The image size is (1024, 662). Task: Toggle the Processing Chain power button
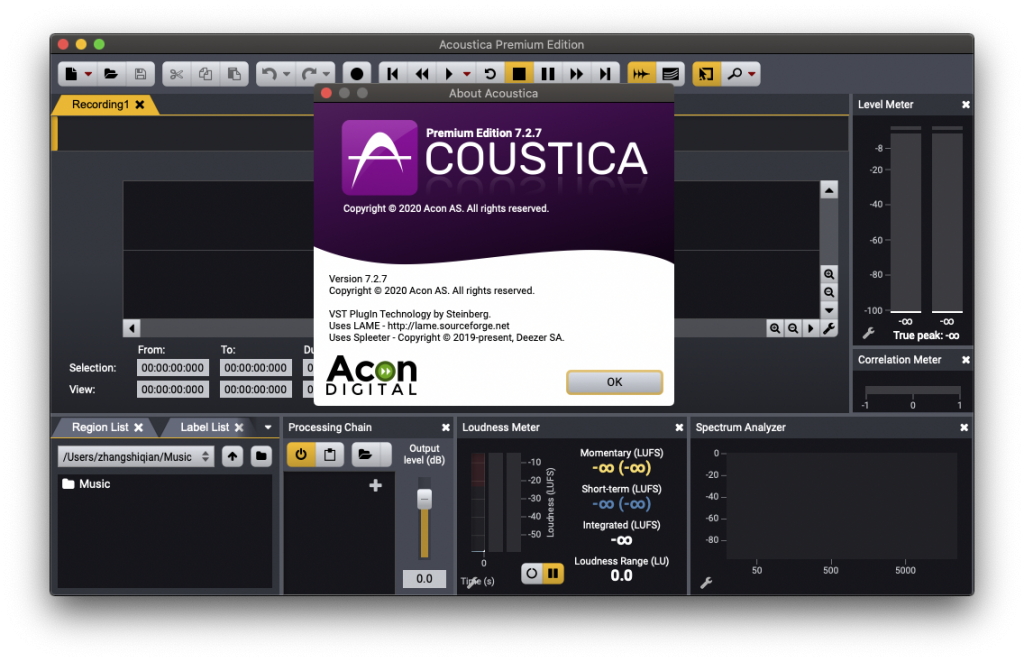tap(300, 454)
